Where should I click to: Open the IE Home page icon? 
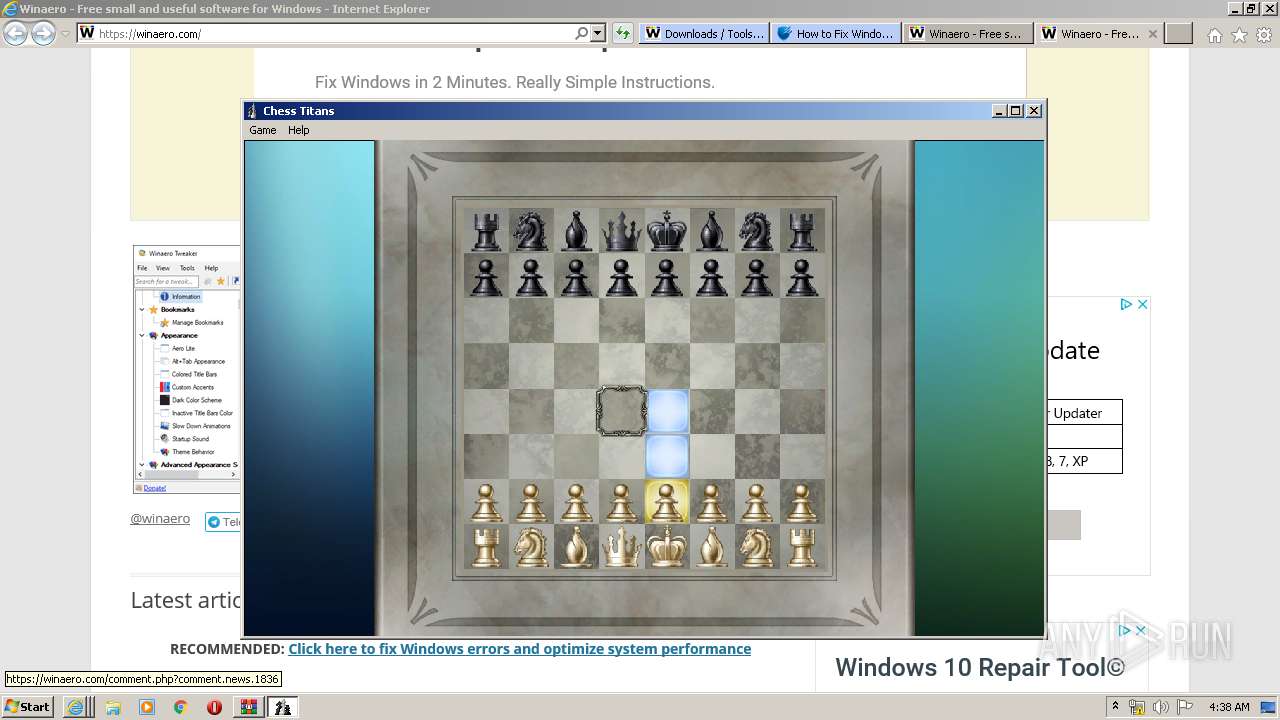coord(1214,35)
